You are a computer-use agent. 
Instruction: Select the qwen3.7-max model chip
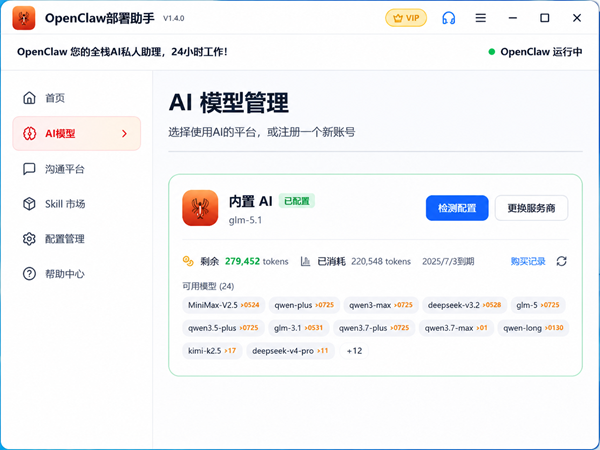tap(456, 328)
